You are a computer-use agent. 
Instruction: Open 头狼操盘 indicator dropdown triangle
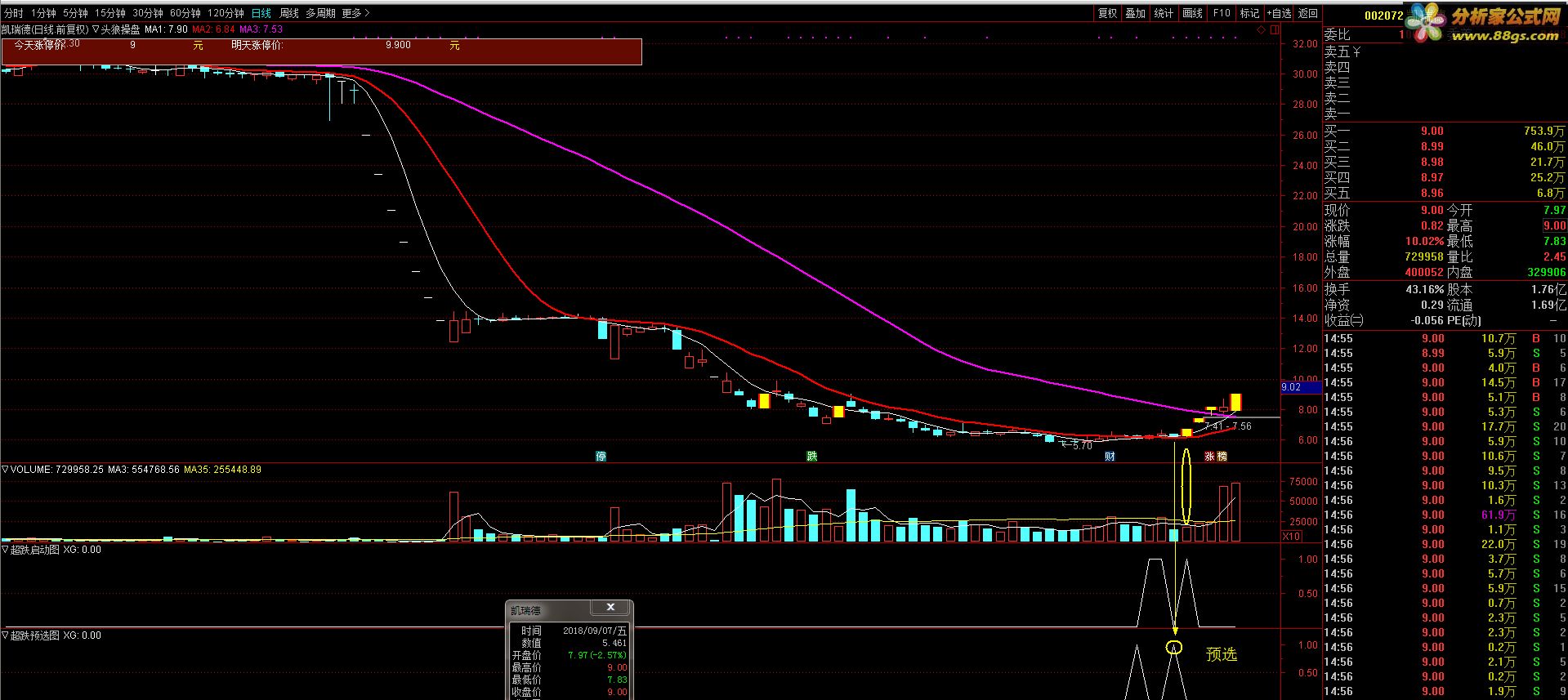coord(96,29)
